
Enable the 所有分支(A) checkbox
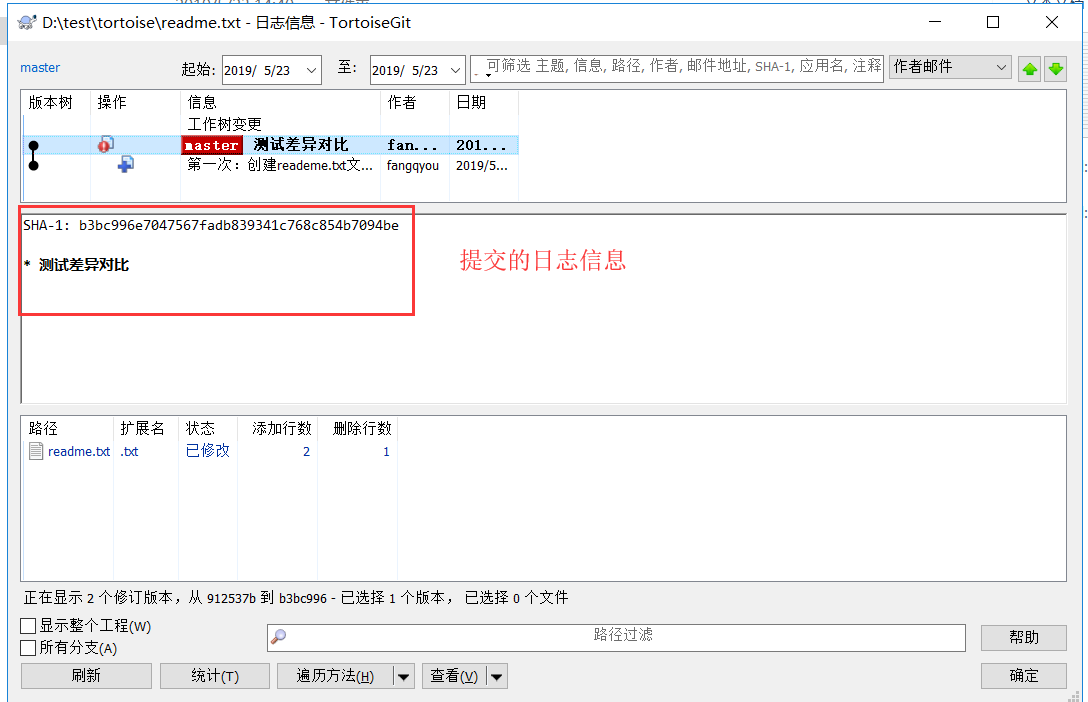[x=26, y=646]
